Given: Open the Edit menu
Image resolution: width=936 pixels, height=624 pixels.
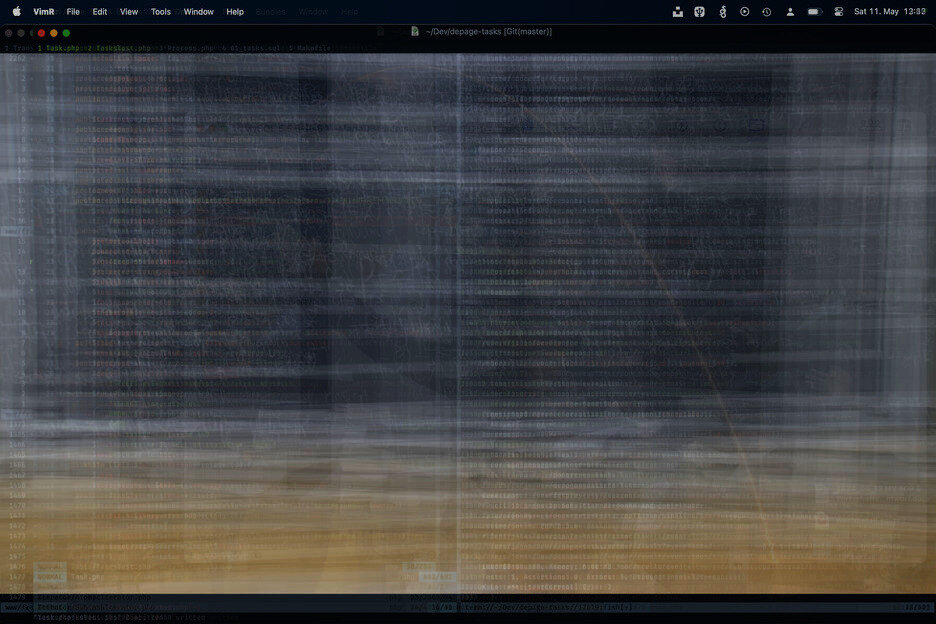Looking at the screenshot, I should click(x=100, y=11).
